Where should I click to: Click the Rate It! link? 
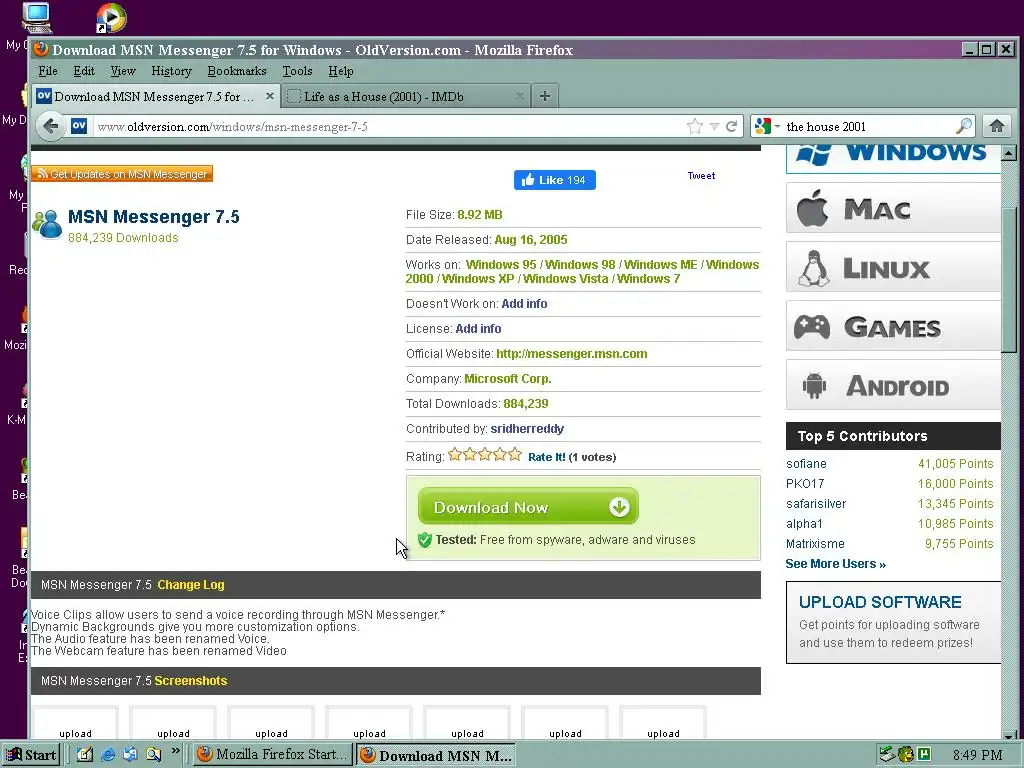click(547, 457)
